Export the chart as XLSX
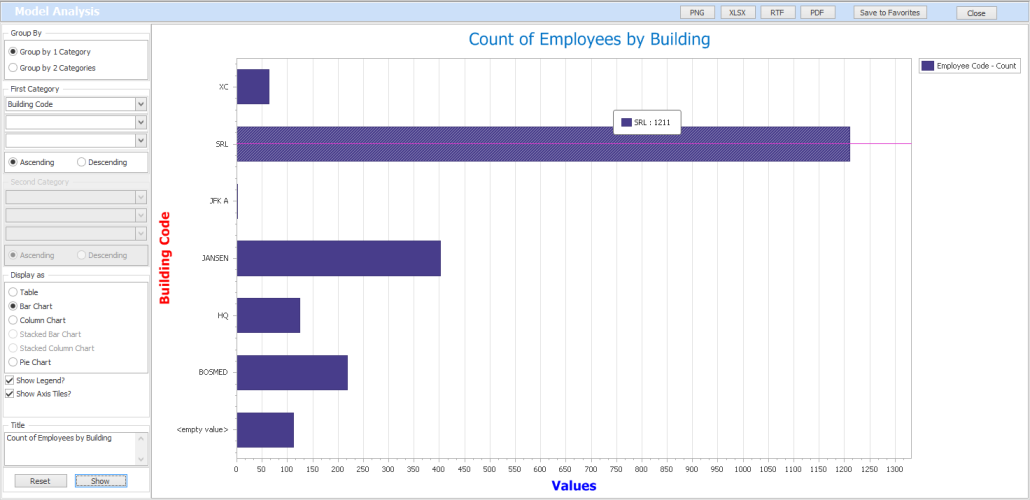1030x500 pixels. click(x=737, y=13)
